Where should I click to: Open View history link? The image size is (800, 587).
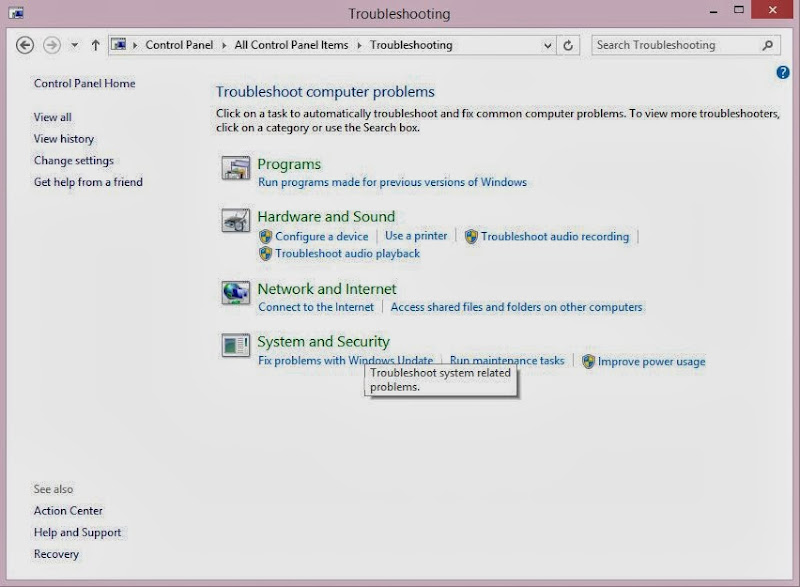tap(64, 139)
